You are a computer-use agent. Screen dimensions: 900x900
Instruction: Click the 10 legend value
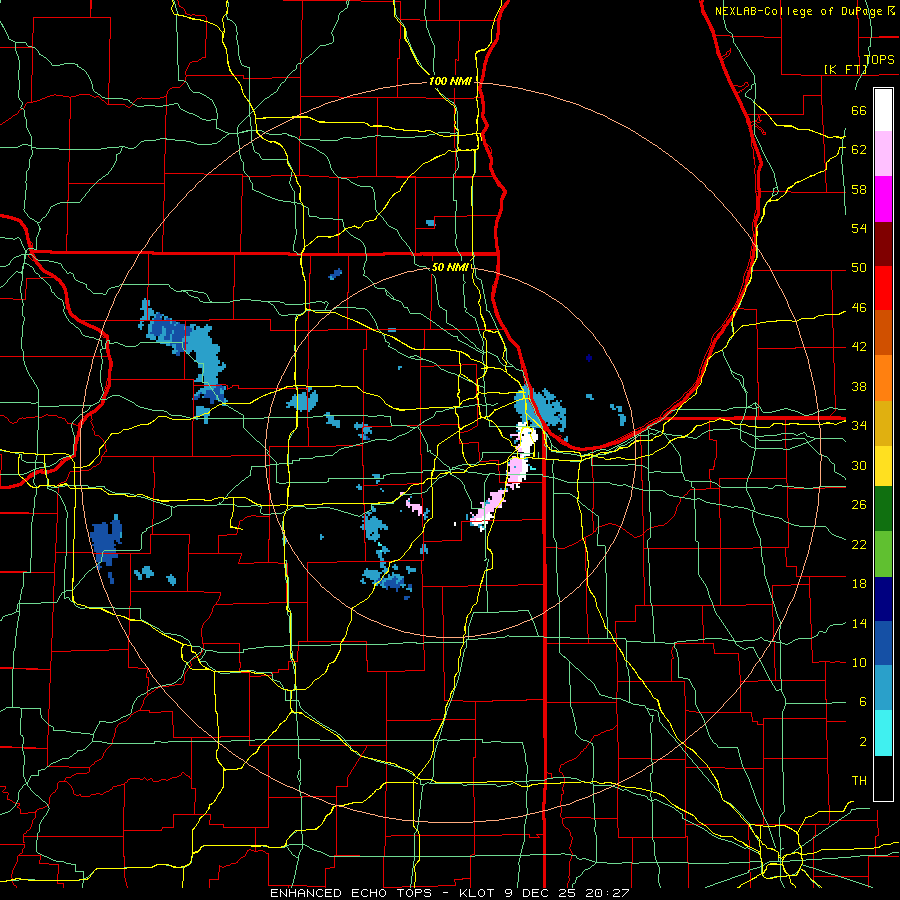coord(859,663)
